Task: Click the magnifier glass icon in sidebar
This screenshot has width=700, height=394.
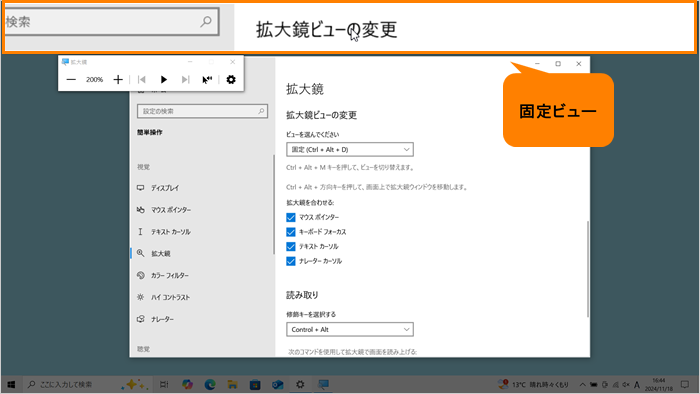Action: [141, 253]
